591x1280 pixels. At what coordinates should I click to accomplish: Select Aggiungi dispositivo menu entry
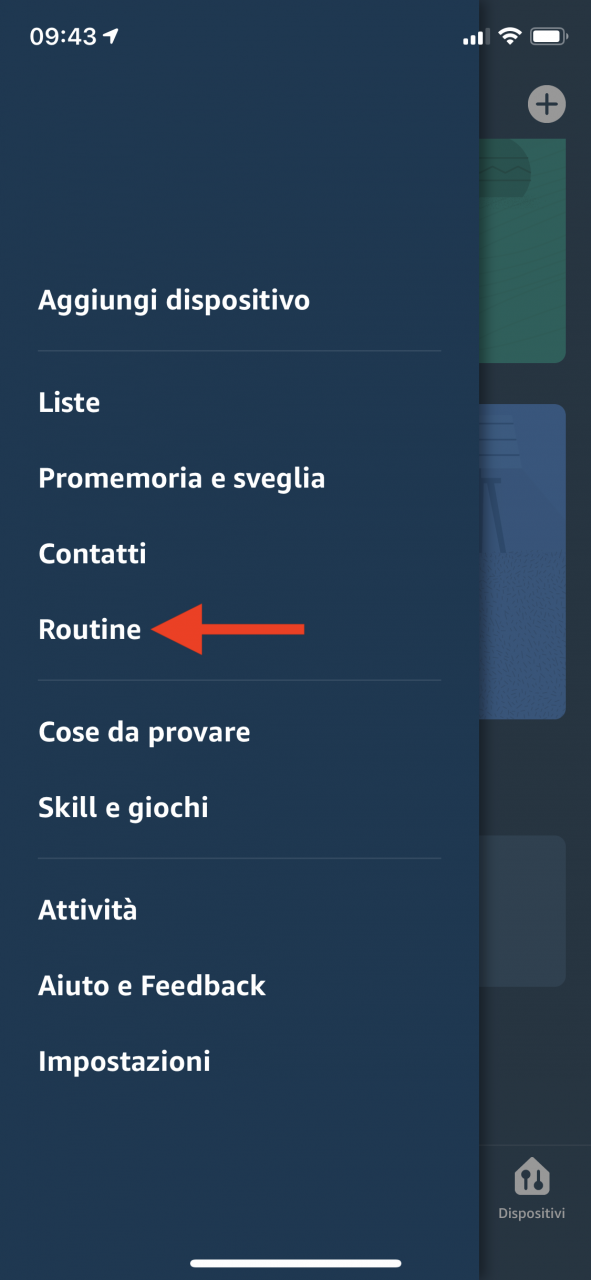[174, 300]
